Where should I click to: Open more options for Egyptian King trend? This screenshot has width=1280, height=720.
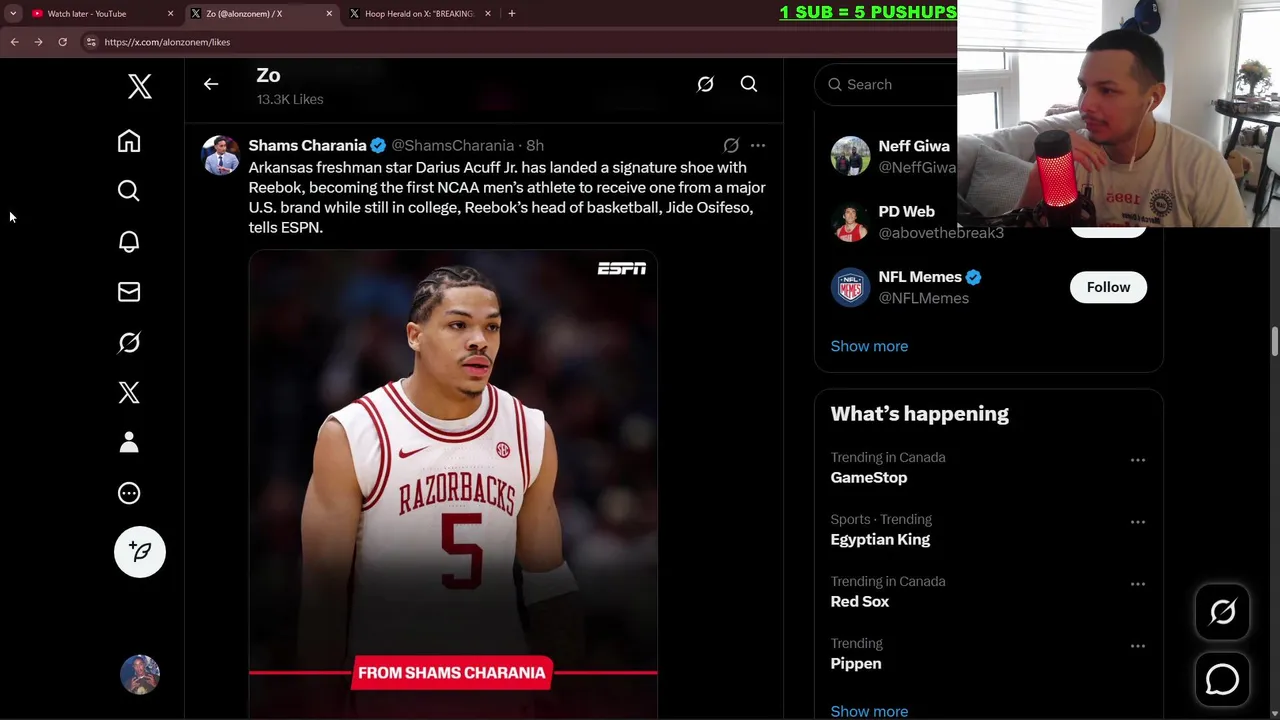1138,522
